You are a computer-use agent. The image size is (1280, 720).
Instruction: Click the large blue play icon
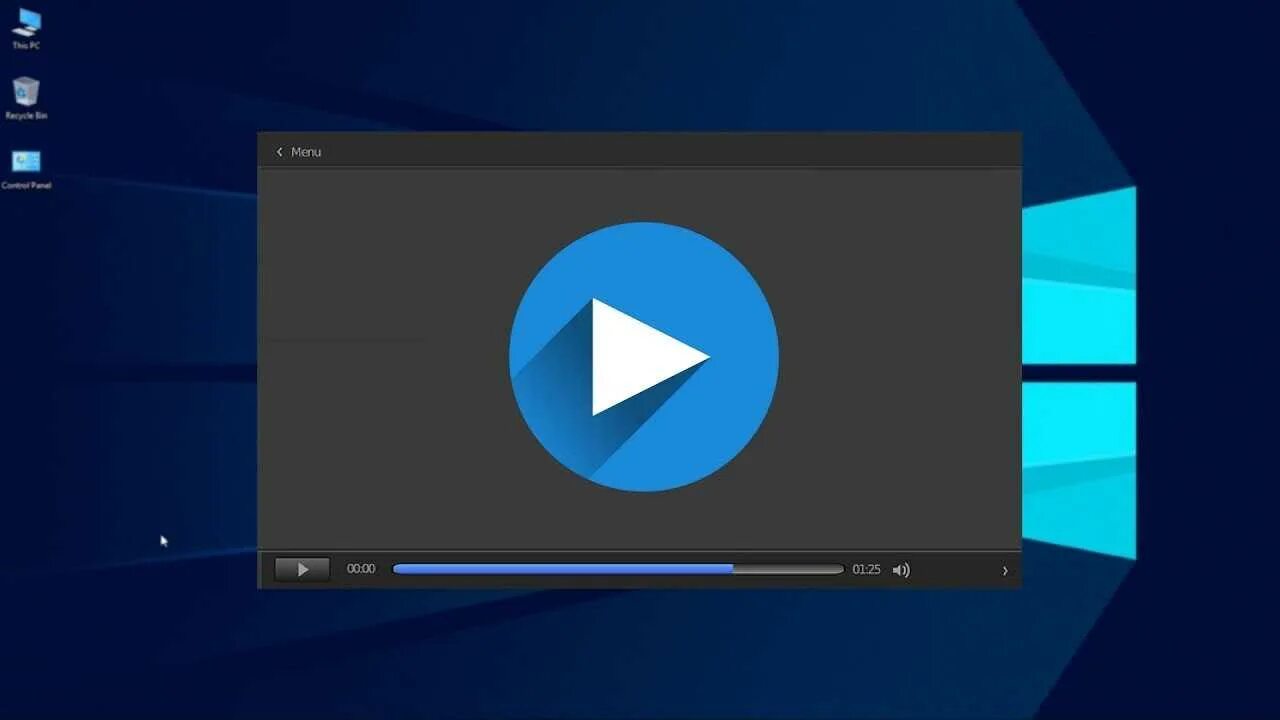coord(644,357)
